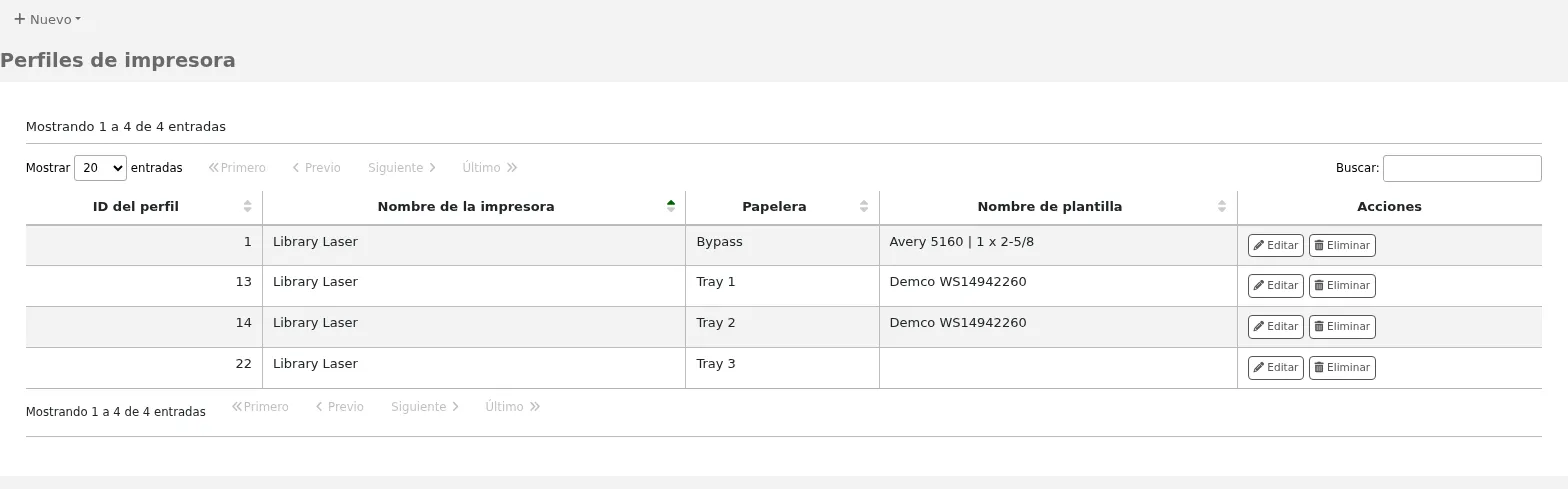Viewport: 1568px width, 489px height.
Task: Select the Tray 2 cell
Action: coord(782,327)
